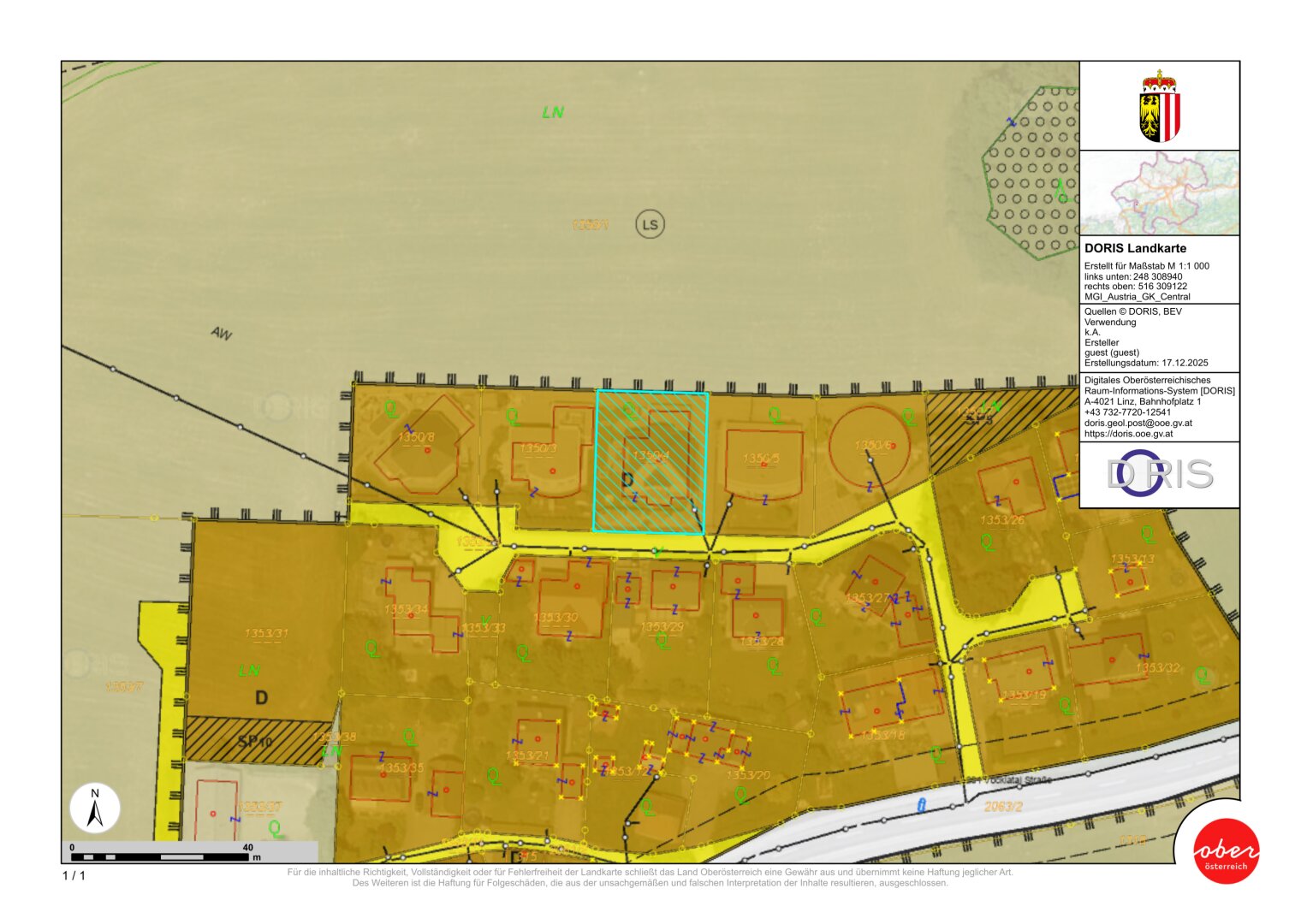Click the DORIS logo in the legend
Screen dimensions: 1307x924
coord(1159,474)
